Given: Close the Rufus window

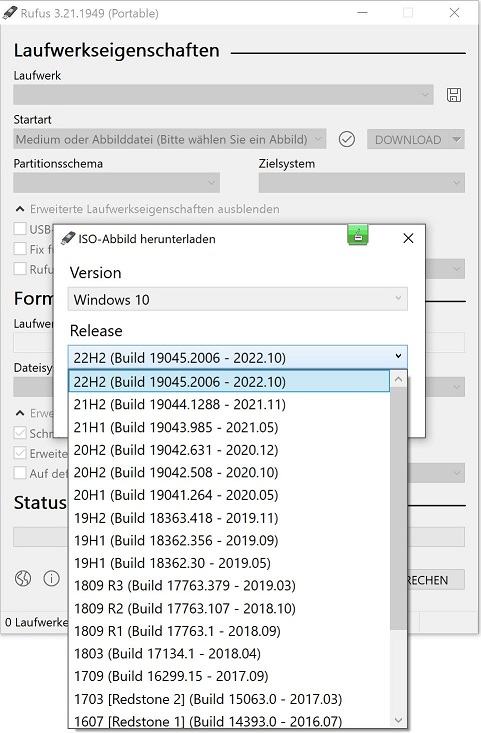Looking at the screenshot, I should click(x=454, y=13).
